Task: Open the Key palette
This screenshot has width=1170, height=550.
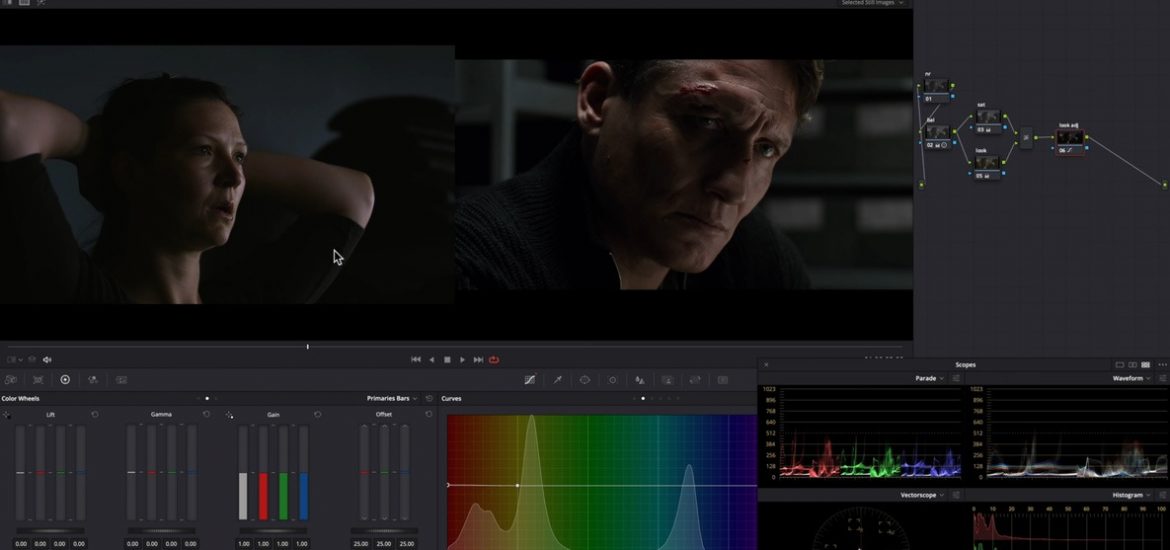Action: point(668,380)
